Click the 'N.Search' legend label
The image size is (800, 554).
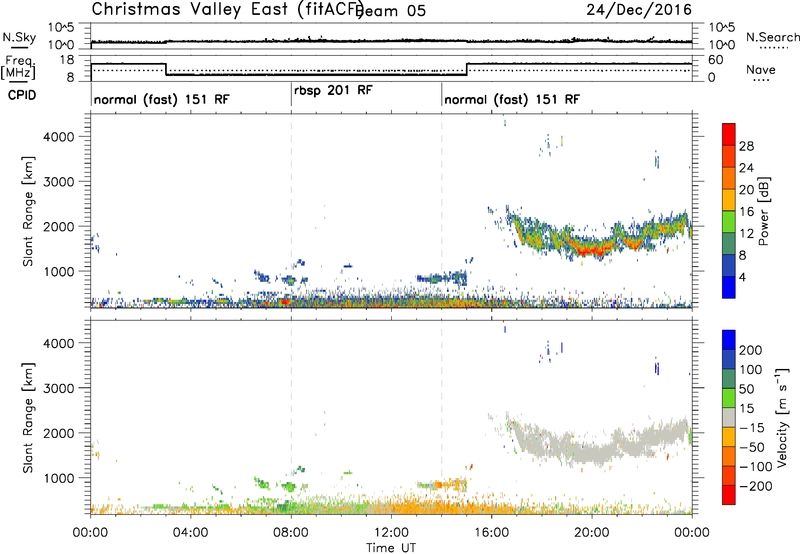772,37
